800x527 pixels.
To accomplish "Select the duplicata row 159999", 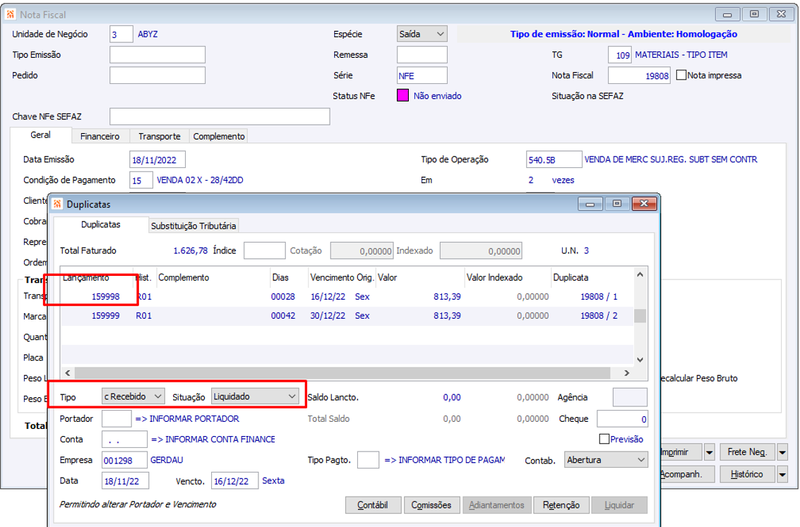I will (347, 316).
